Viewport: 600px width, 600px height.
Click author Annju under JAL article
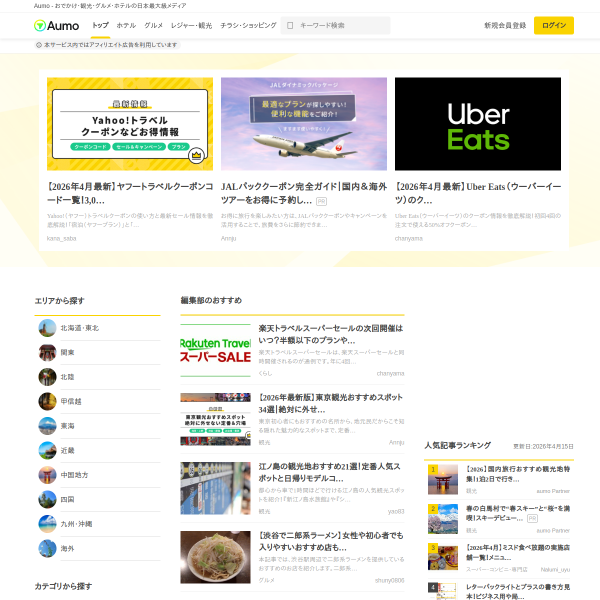coord(228,238)
